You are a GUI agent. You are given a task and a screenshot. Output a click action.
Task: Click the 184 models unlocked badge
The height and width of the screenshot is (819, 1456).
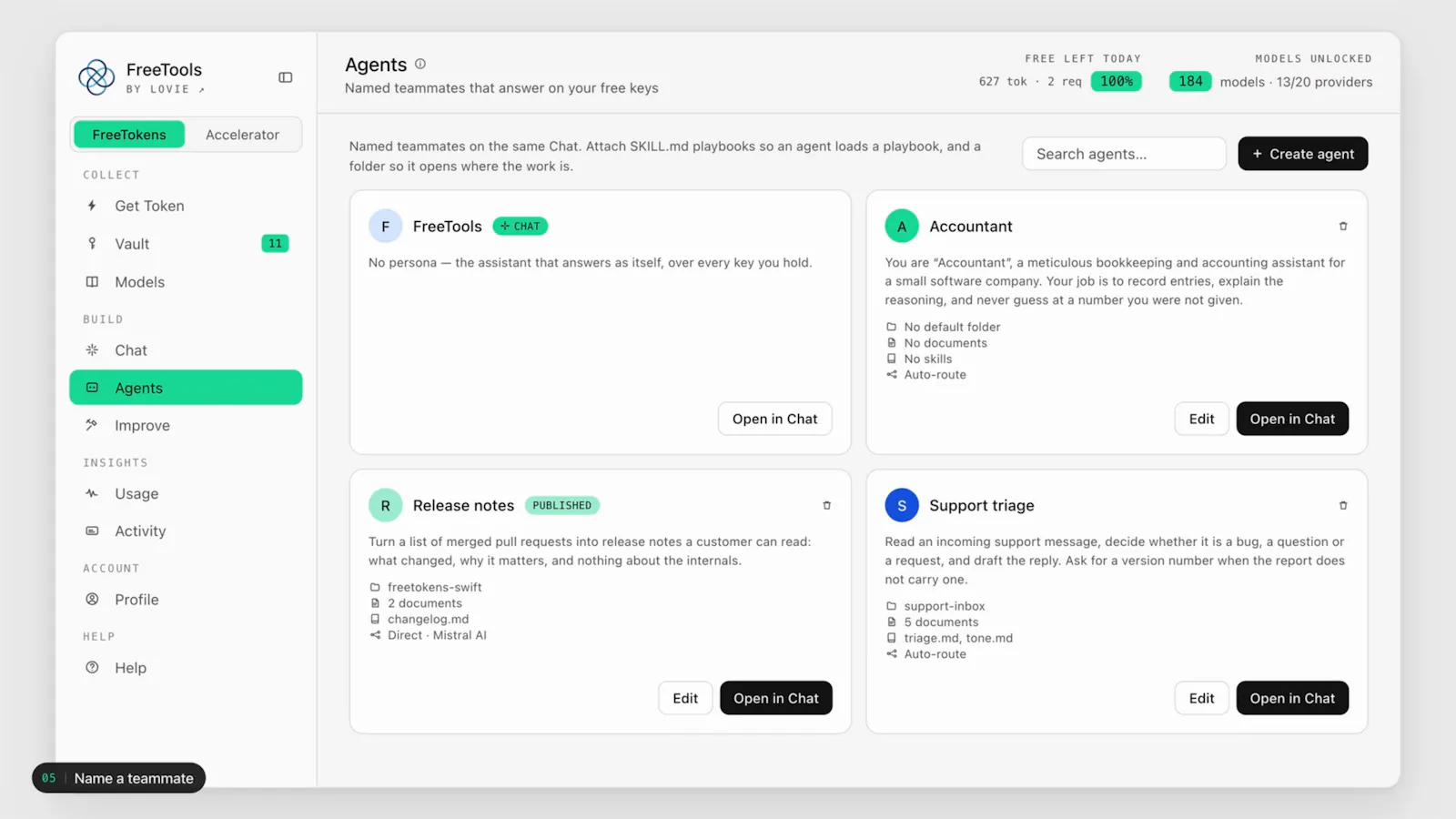click(1190, 81)
